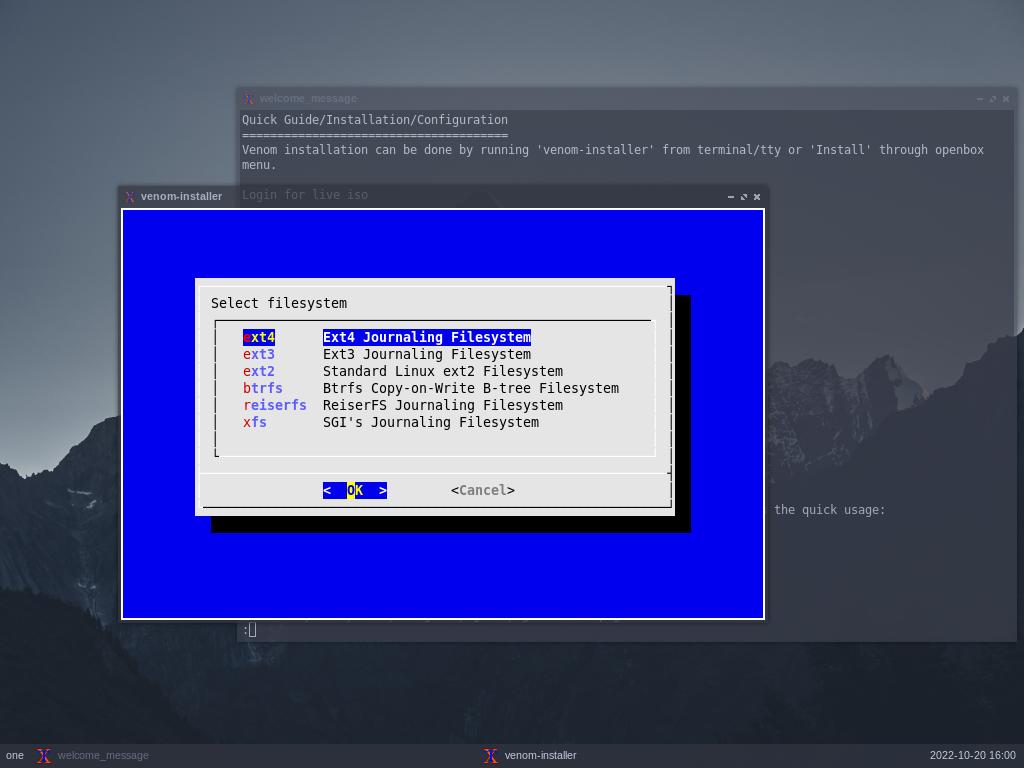Image resolution: width=1024 pixels, height=768 pixels.
Task: Maximize the venom-installer window
Action: tap(744, 197)
